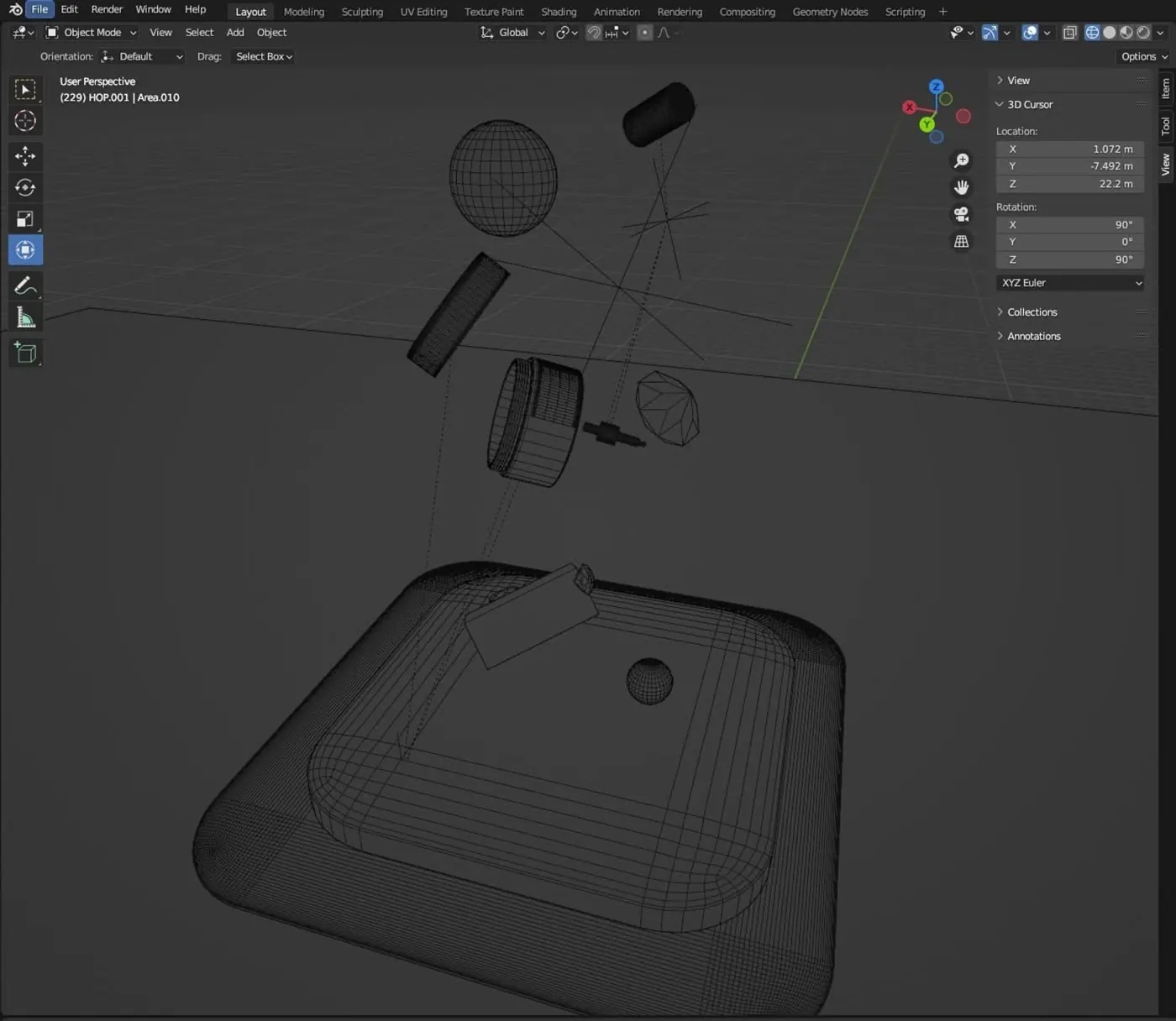Screen dimensions: 1176x1021
Task: Select the Select Box tool
Action: tap(25, 89)
